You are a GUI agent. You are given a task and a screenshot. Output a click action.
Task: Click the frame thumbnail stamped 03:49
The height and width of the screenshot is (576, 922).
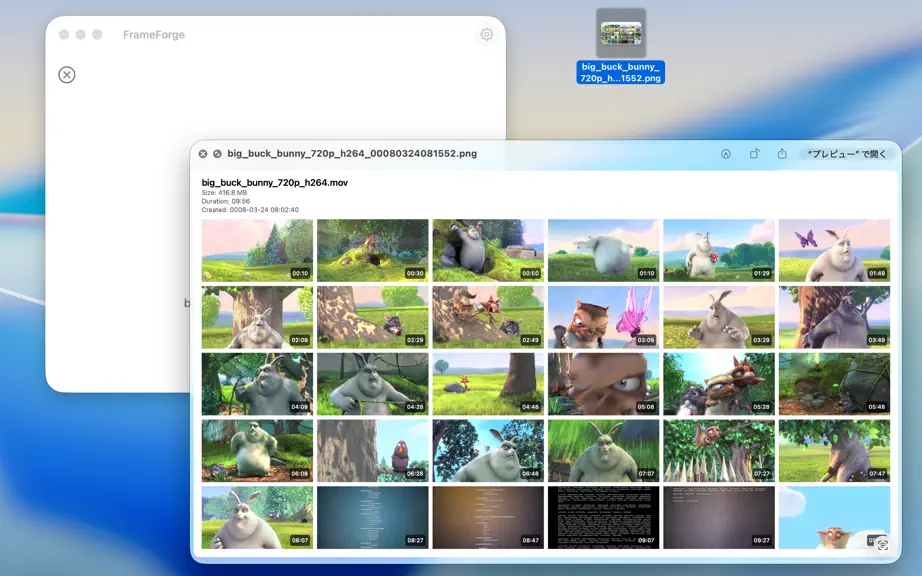click(834, 317)
